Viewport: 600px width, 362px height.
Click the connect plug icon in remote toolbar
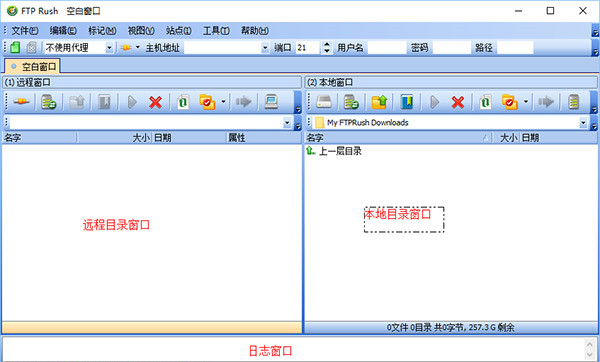coord(21,102)
